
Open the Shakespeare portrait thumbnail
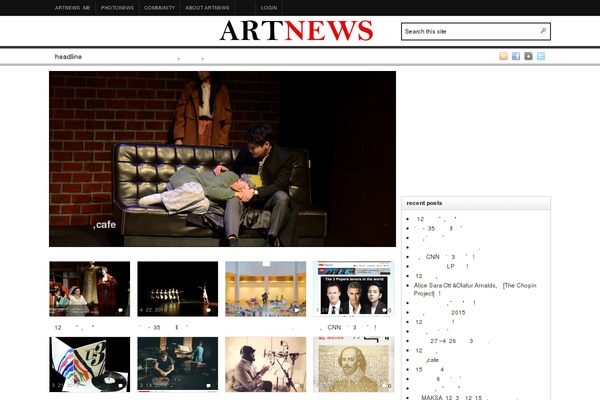[x=354, y=364]
